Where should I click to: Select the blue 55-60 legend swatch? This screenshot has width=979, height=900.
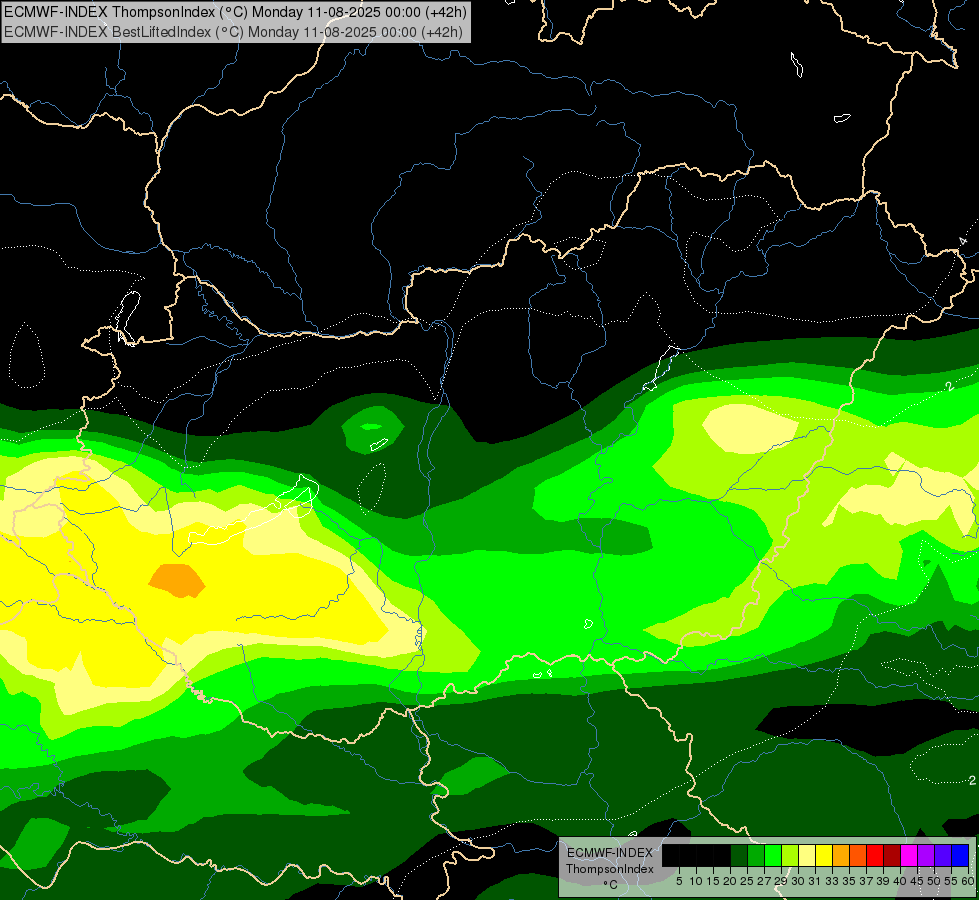960,855
